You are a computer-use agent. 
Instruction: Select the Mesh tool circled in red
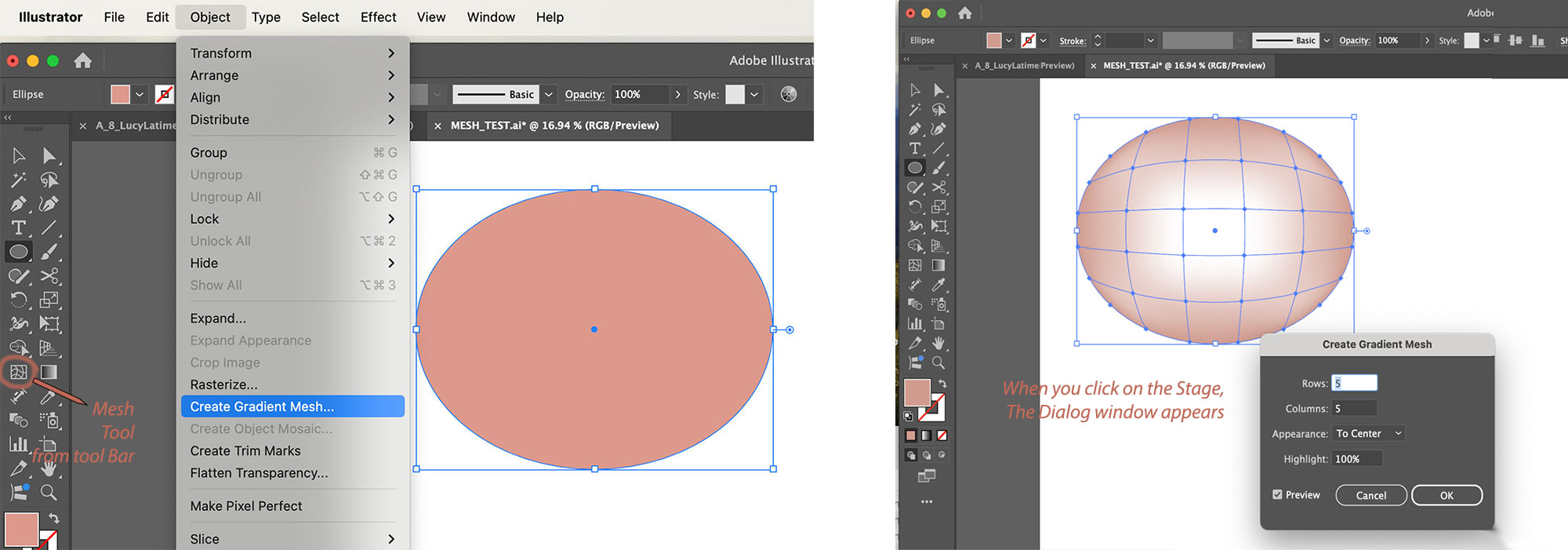click(19, 372)
